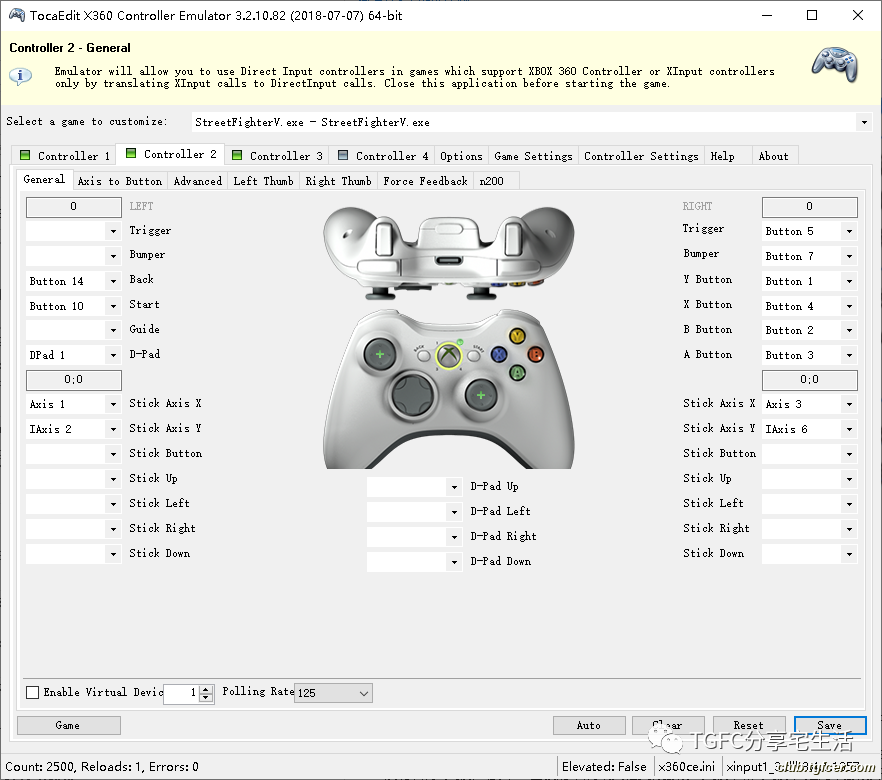This screenshot has height=780, width=882.
Task: Click the red B button on the controller image
Action: [x=536, y=354]
